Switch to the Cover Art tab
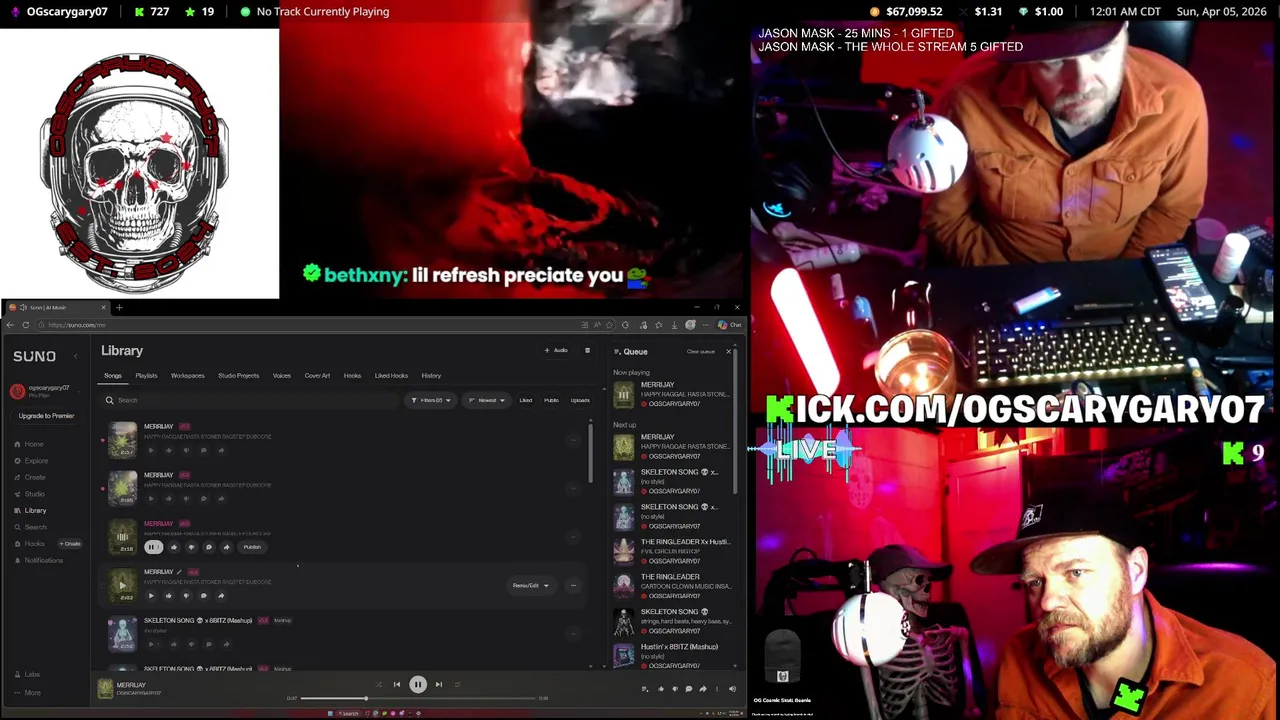1280x720 pixels. [317, 376]
